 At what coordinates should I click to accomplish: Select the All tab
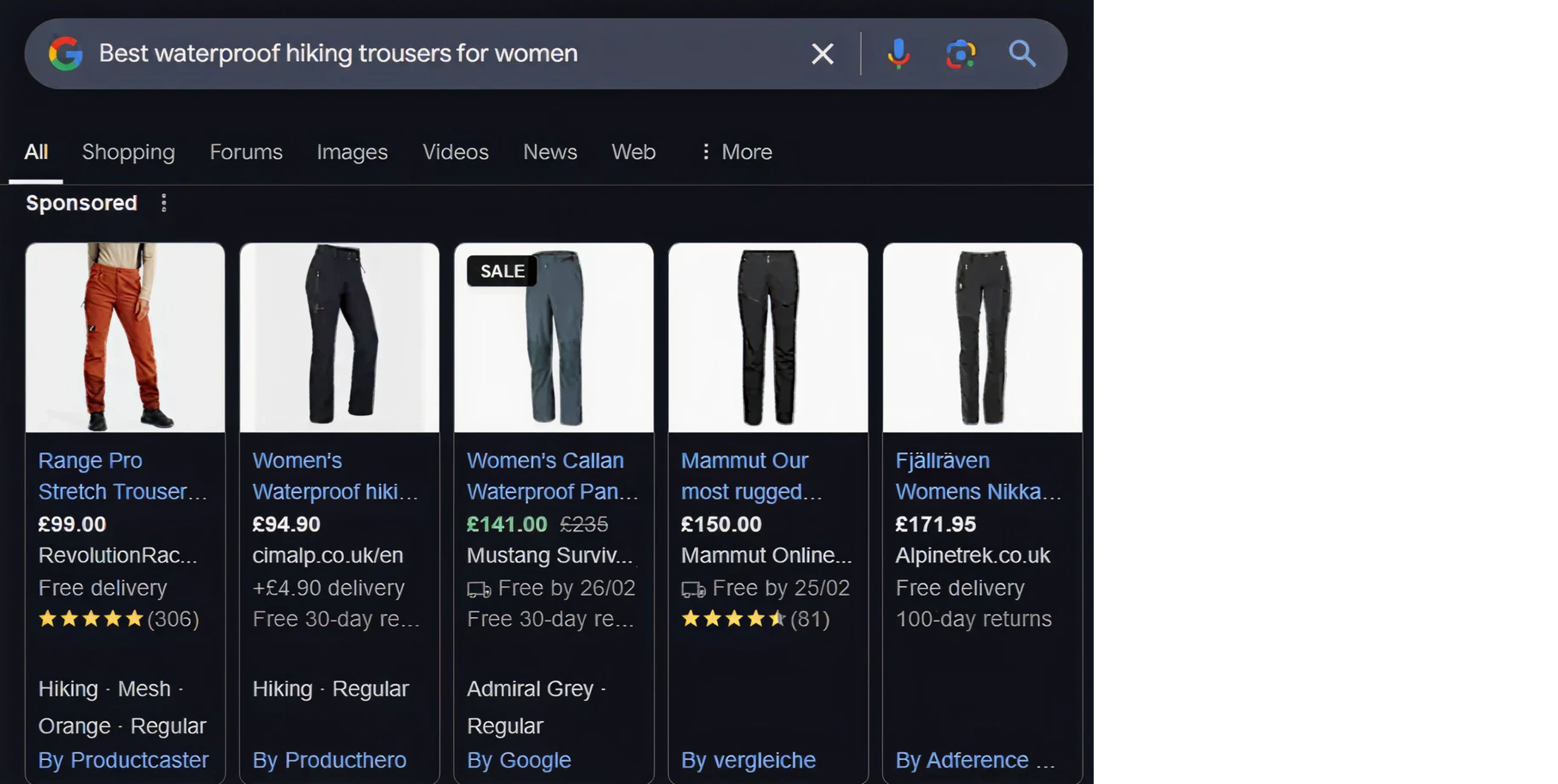(x=36, y=152)
